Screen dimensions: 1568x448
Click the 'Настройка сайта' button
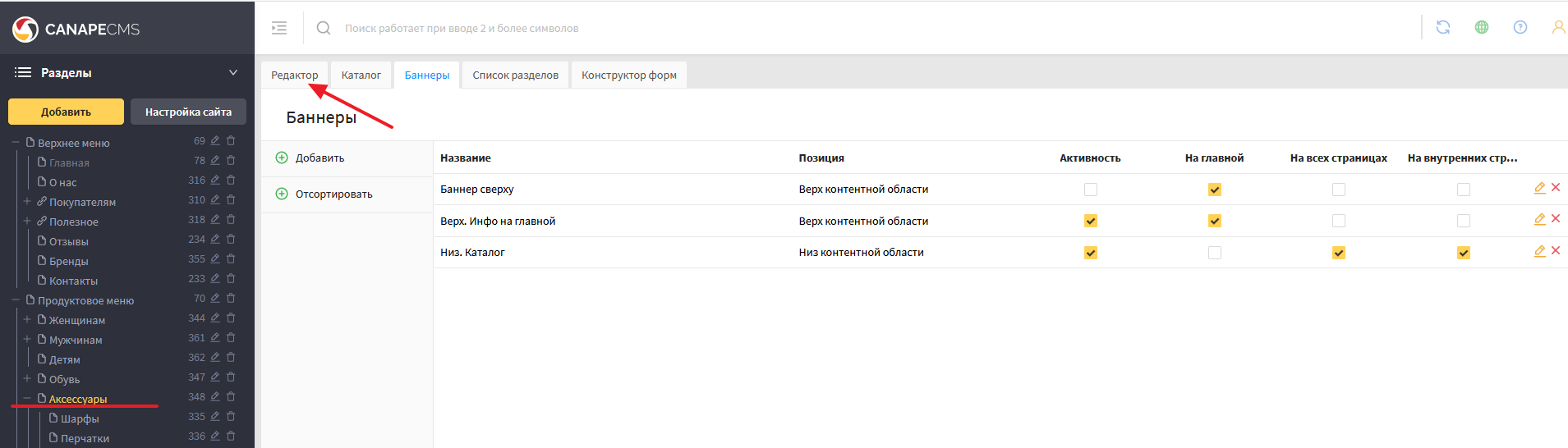pos(188,112)
